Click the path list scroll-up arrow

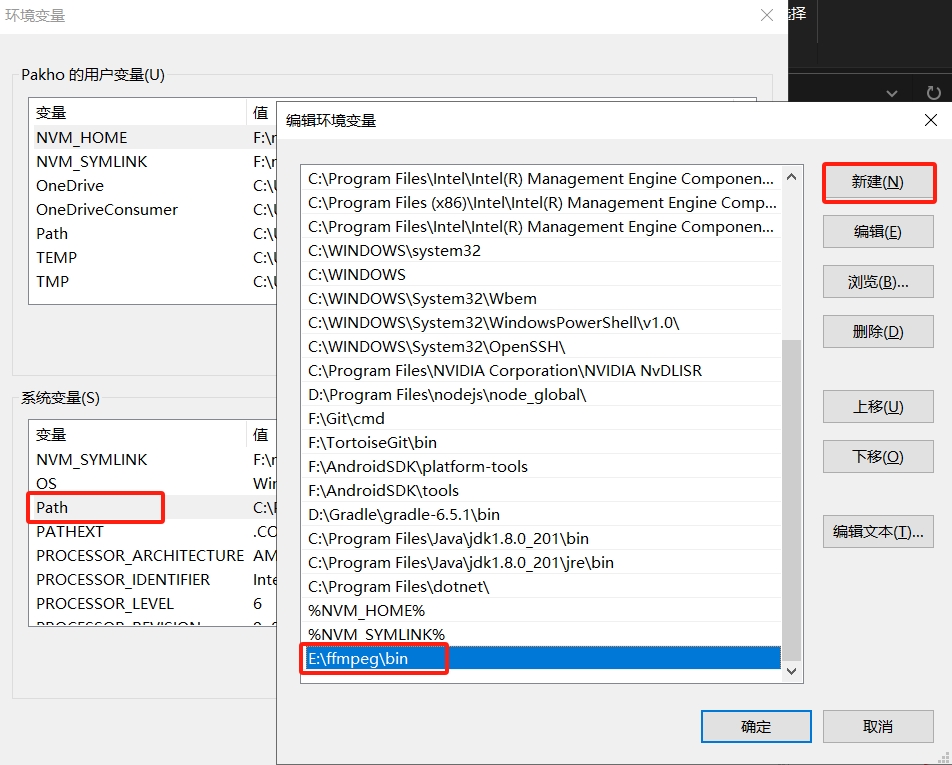792,178
